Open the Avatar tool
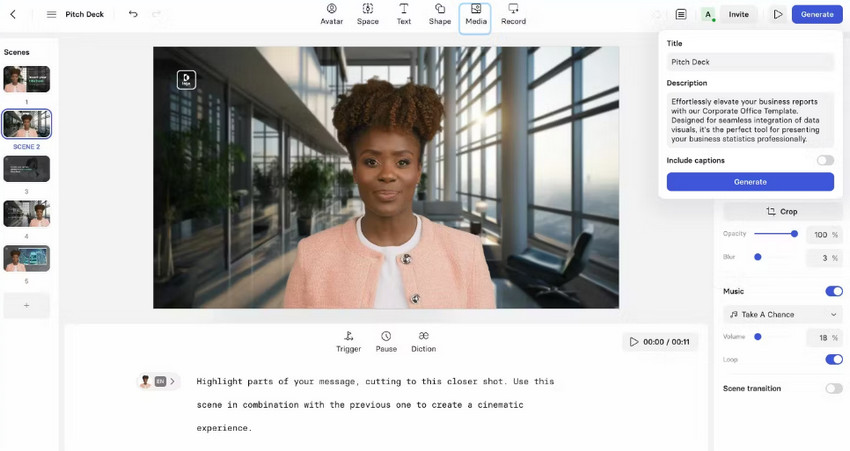850x451 pixels. 331,14
